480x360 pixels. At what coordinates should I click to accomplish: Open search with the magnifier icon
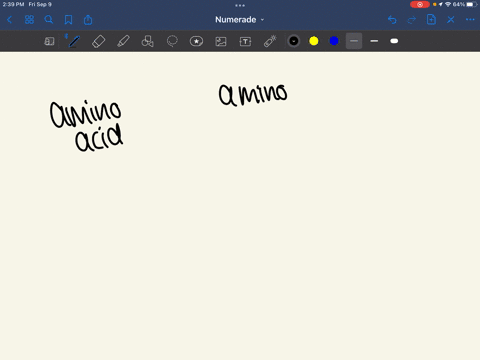click(x=49, y=20)
